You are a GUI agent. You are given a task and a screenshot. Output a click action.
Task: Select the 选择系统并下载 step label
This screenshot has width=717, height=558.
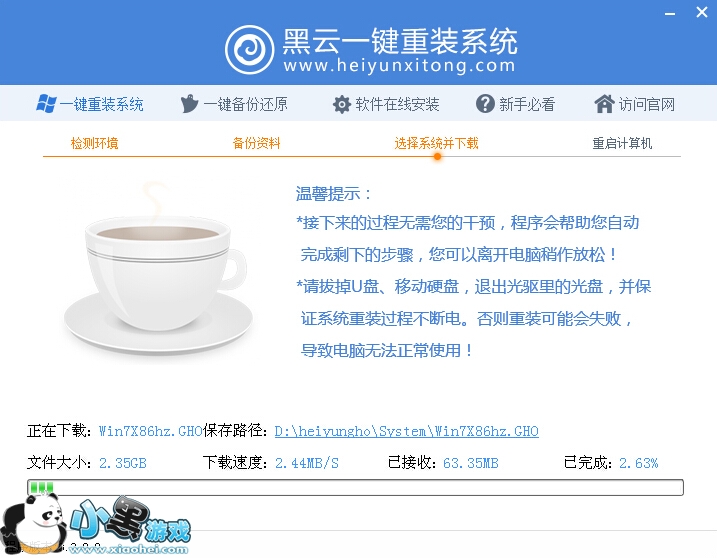[436, 143]
